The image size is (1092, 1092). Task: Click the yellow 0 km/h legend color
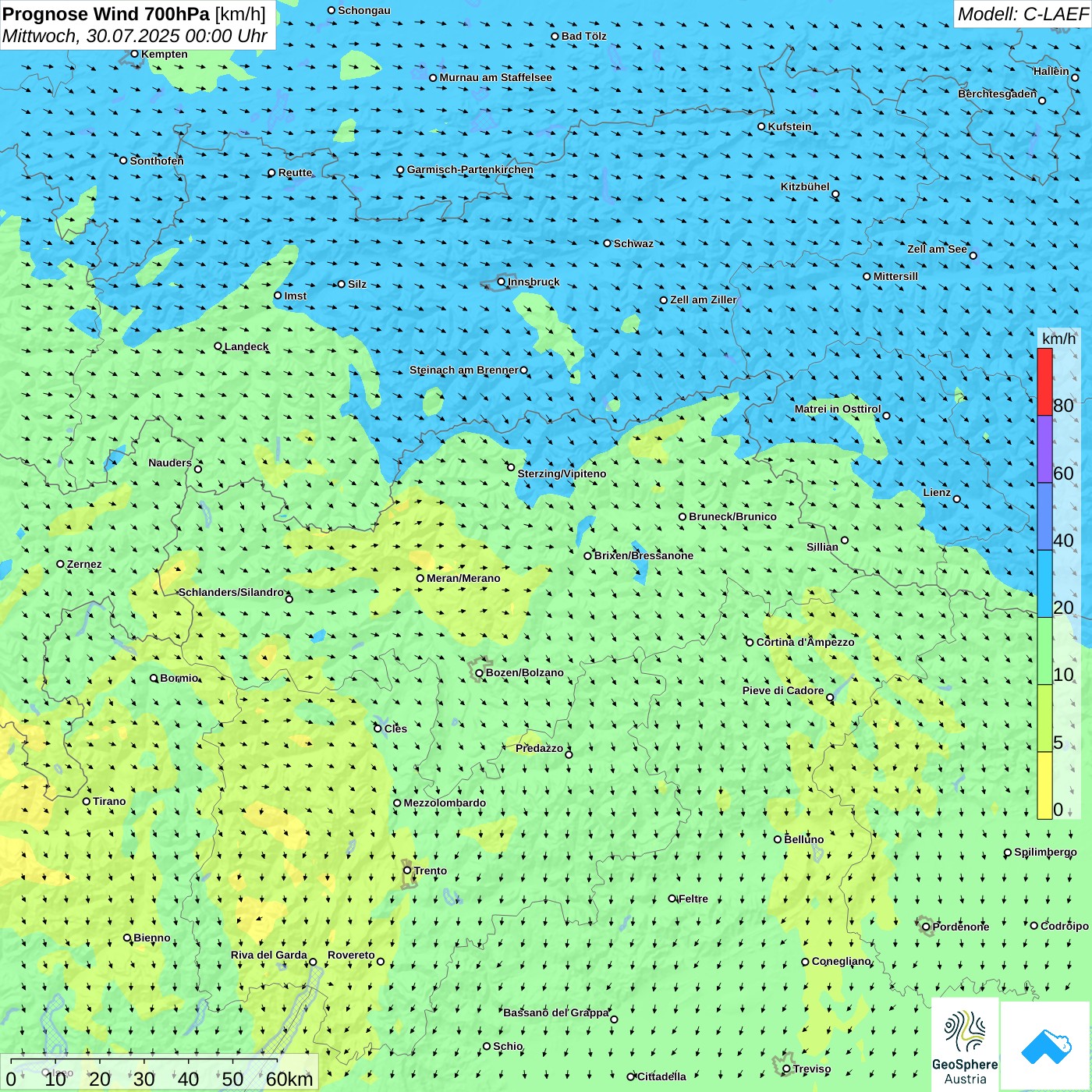(x=1044, y=785)
